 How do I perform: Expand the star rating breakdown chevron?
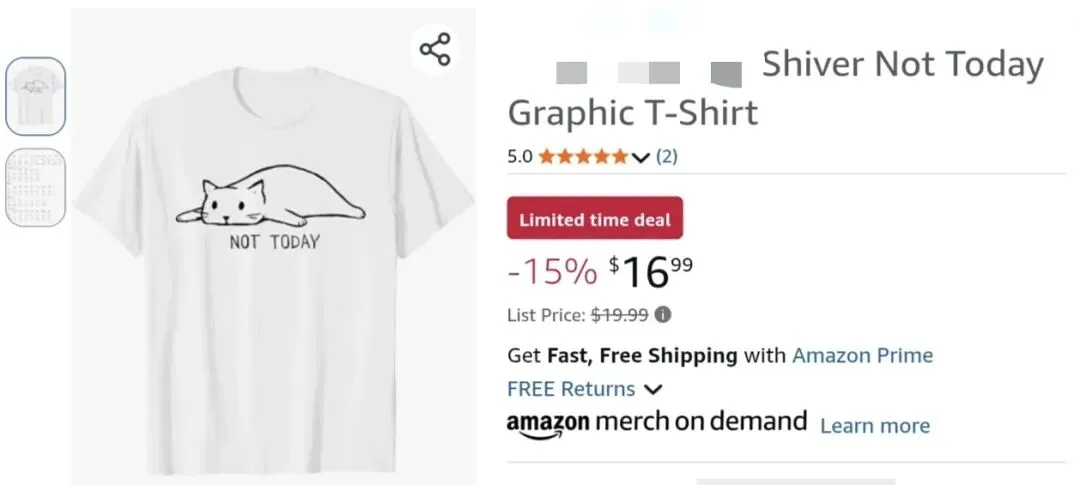click(641, 157)
